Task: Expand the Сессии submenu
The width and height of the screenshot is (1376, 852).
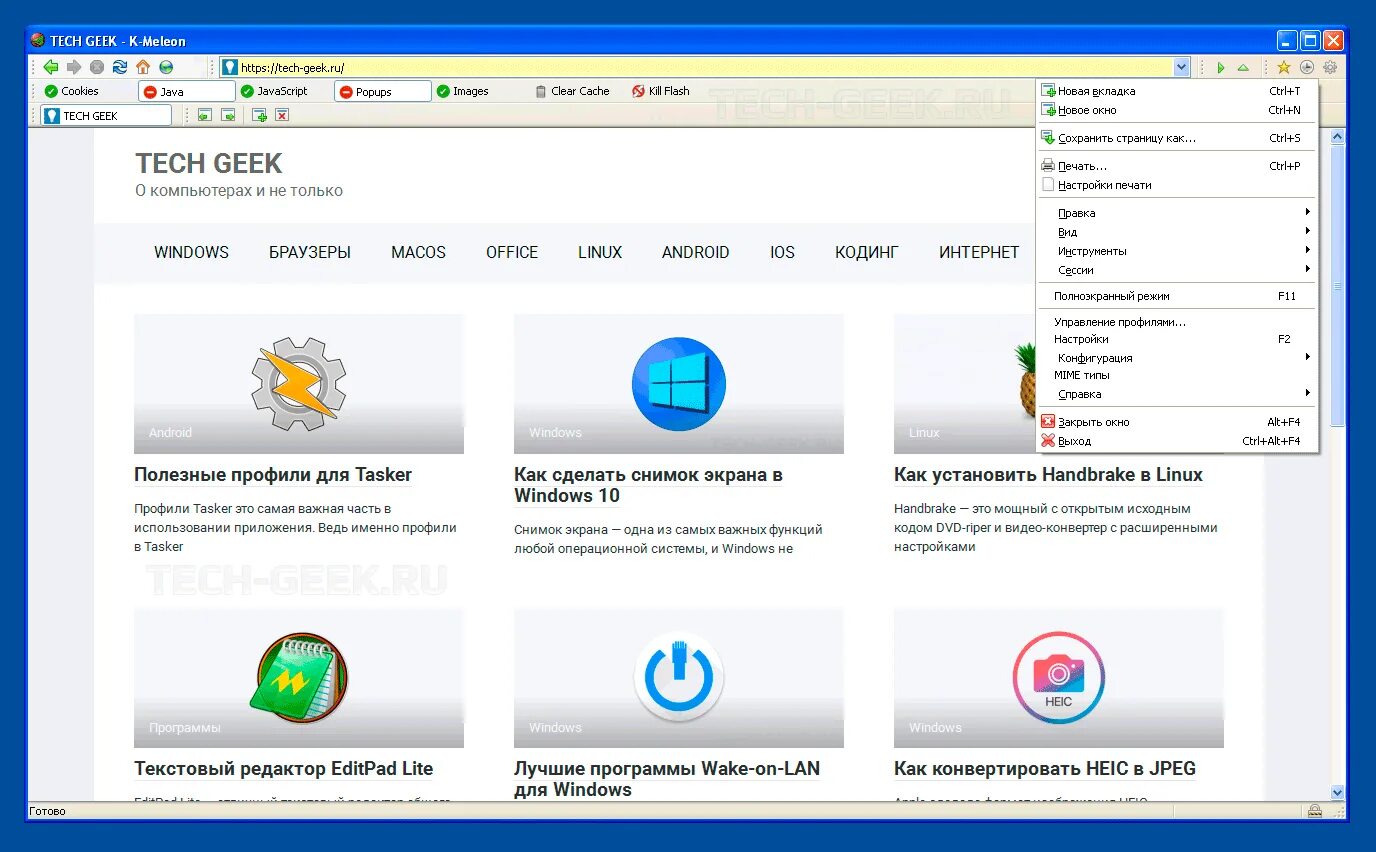Action: (1177, 270)
